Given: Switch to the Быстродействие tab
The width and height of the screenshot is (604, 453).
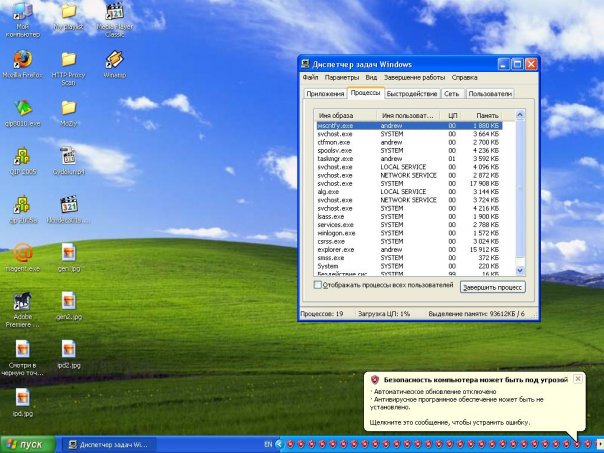Looking at the screenshot, I should [413, 94].
